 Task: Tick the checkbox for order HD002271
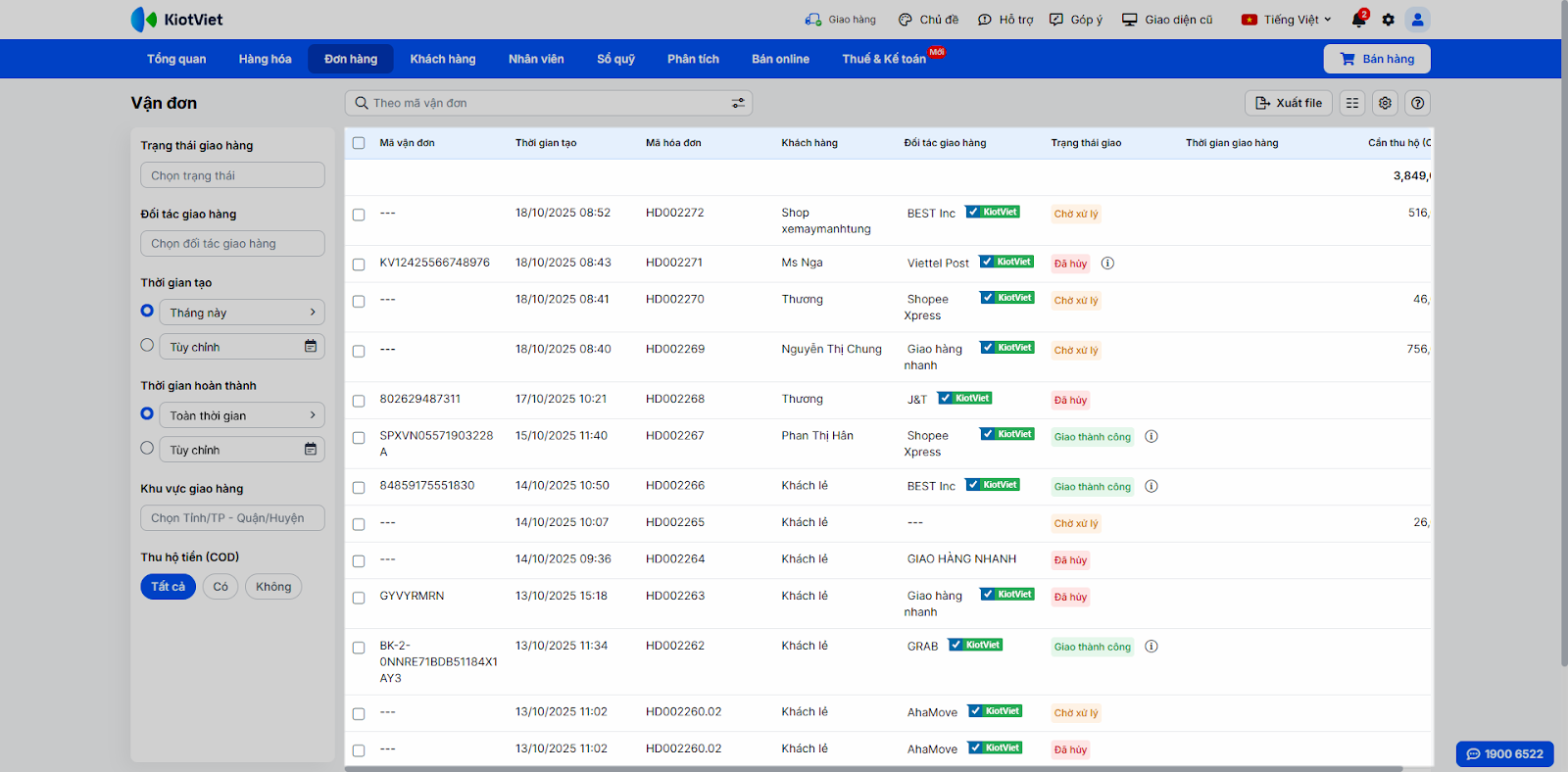tap(359, 265)
